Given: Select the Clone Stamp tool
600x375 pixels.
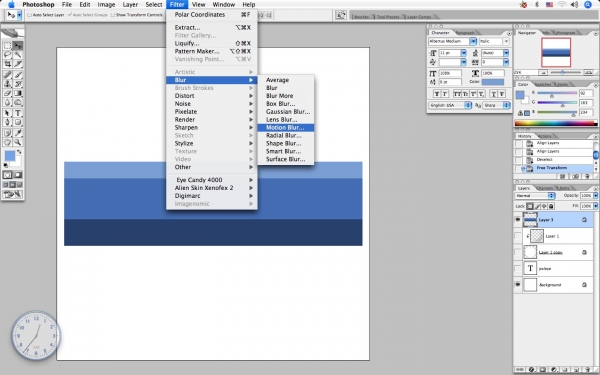Looking at the screenshot, I should tap(7, 84).
